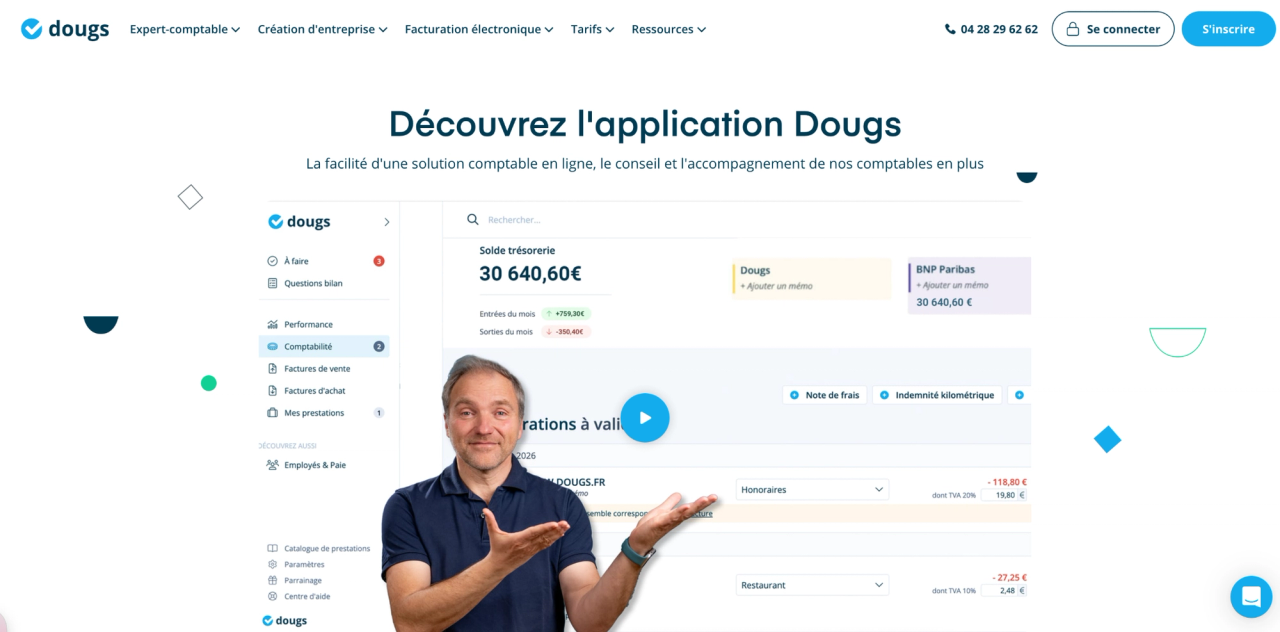The image size is (1280, 632).
Task: Click the BNP Paribas account card
Action: 969,285
